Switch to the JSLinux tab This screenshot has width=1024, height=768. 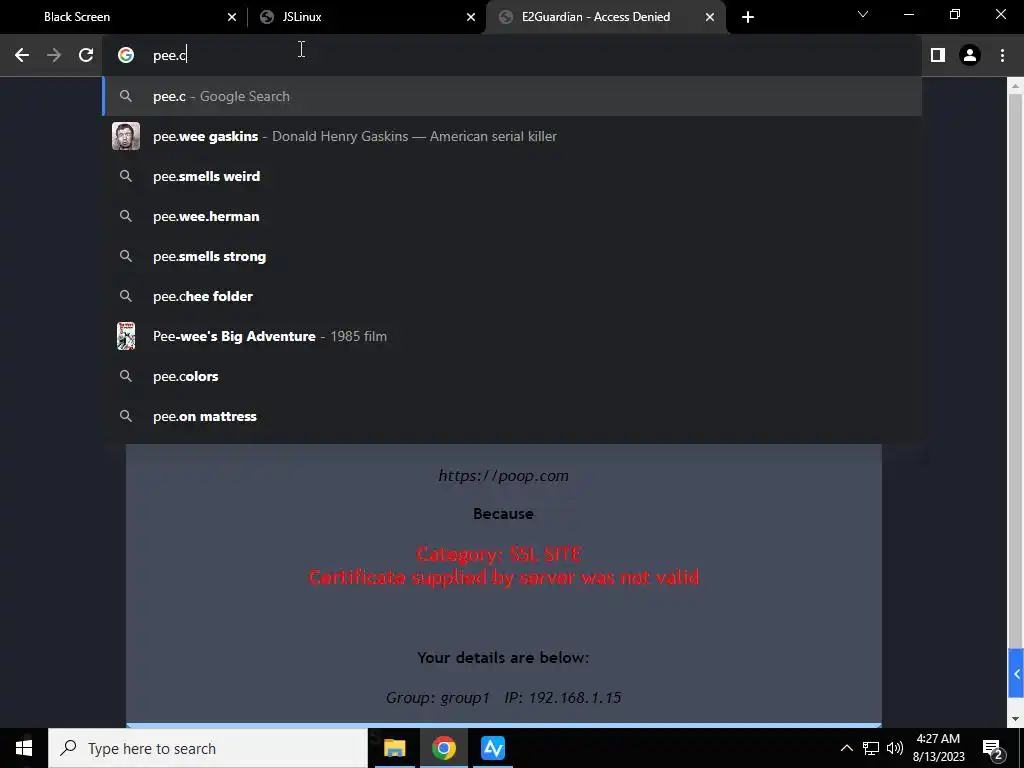click(x=366, y=17)
